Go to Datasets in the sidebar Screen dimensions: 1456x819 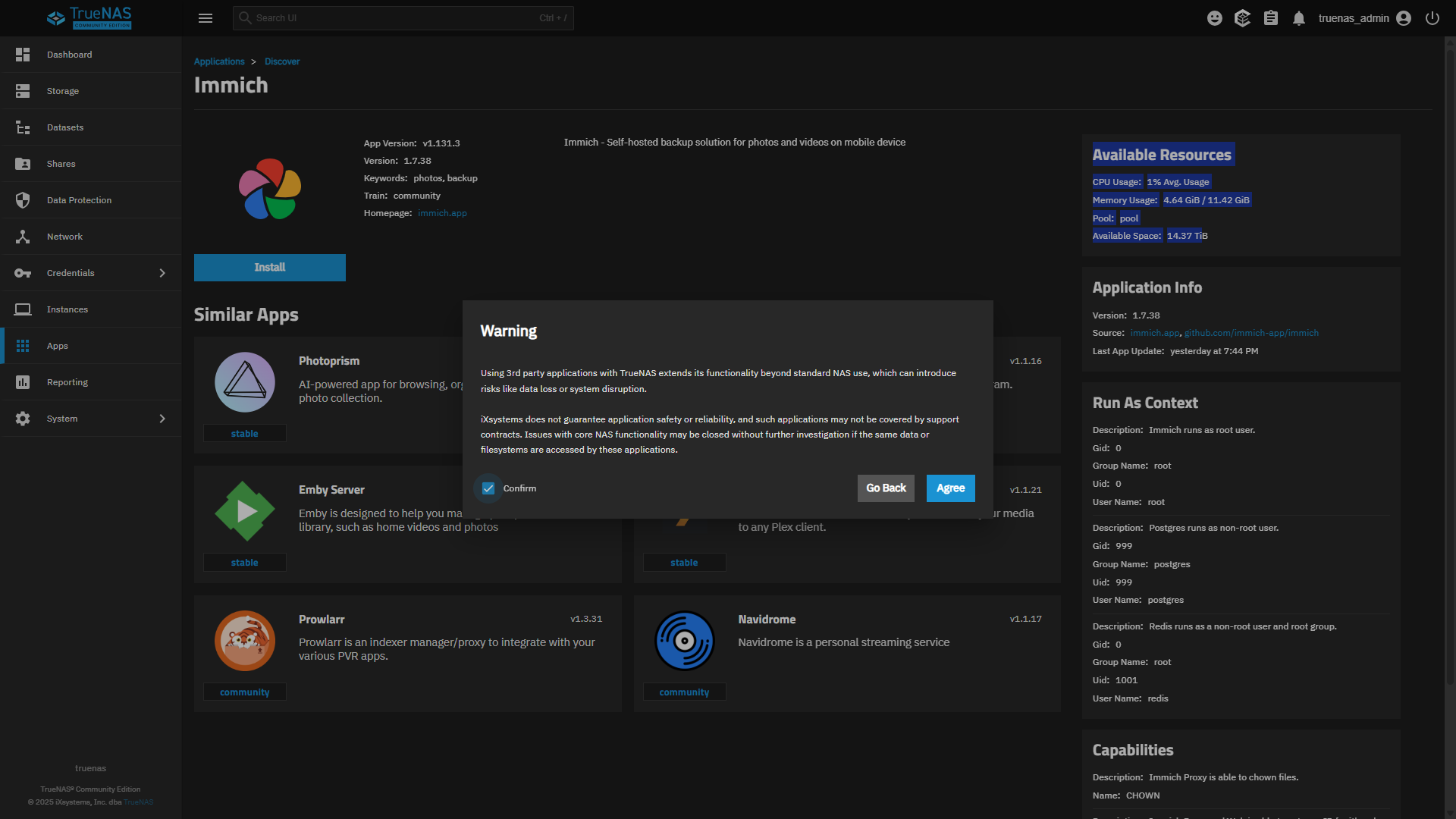click(x=65, y=127)
